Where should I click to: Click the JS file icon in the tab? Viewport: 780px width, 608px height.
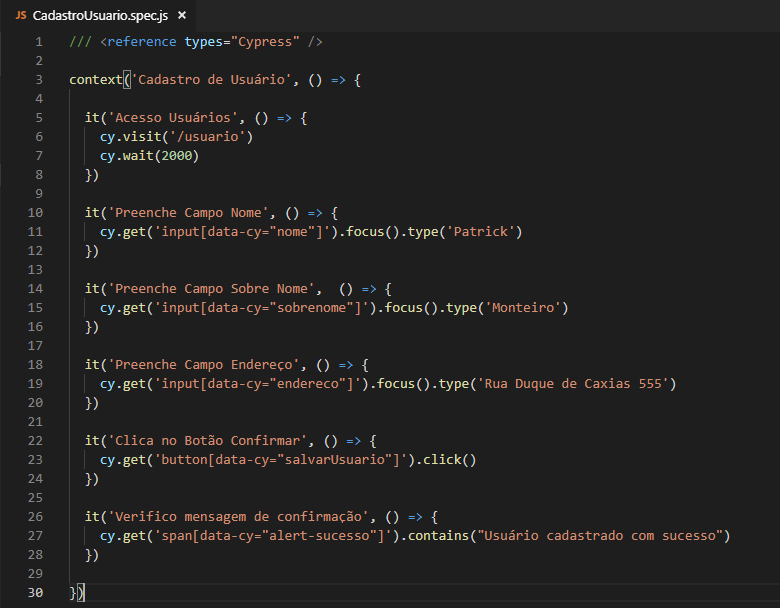pos(20,16)
